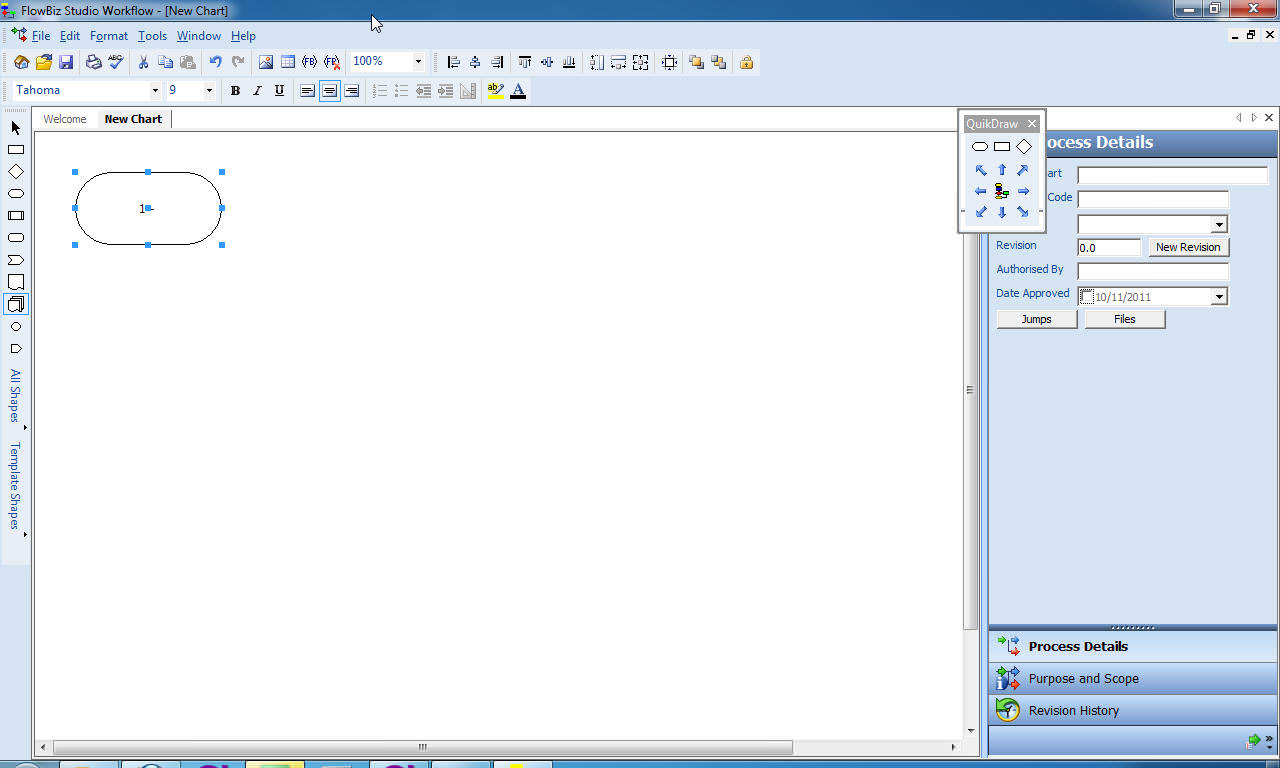Insert a table using the grid icon
This screenshot has width=1280, height=768.
(x=287, y=62)
